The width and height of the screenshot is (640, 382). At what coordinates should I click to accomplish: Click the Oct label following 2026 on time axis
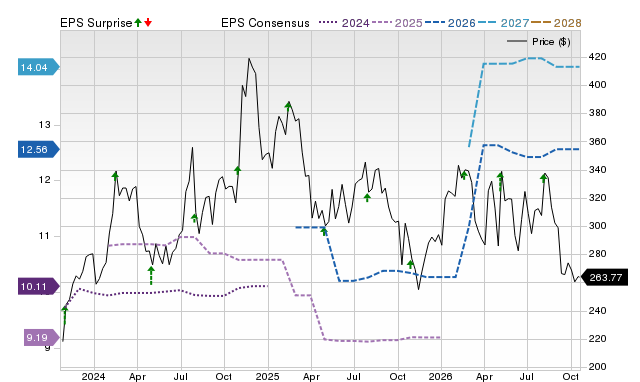(571, 376)
